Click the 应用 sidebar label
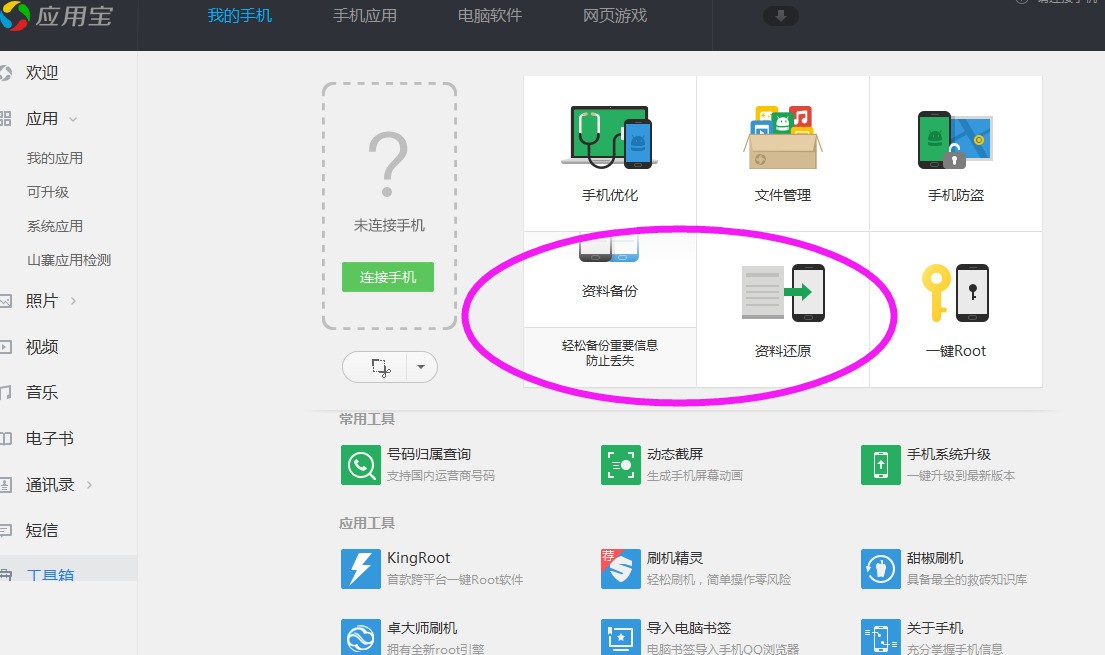Screen dimensions: 1105x655 point(42,118)
